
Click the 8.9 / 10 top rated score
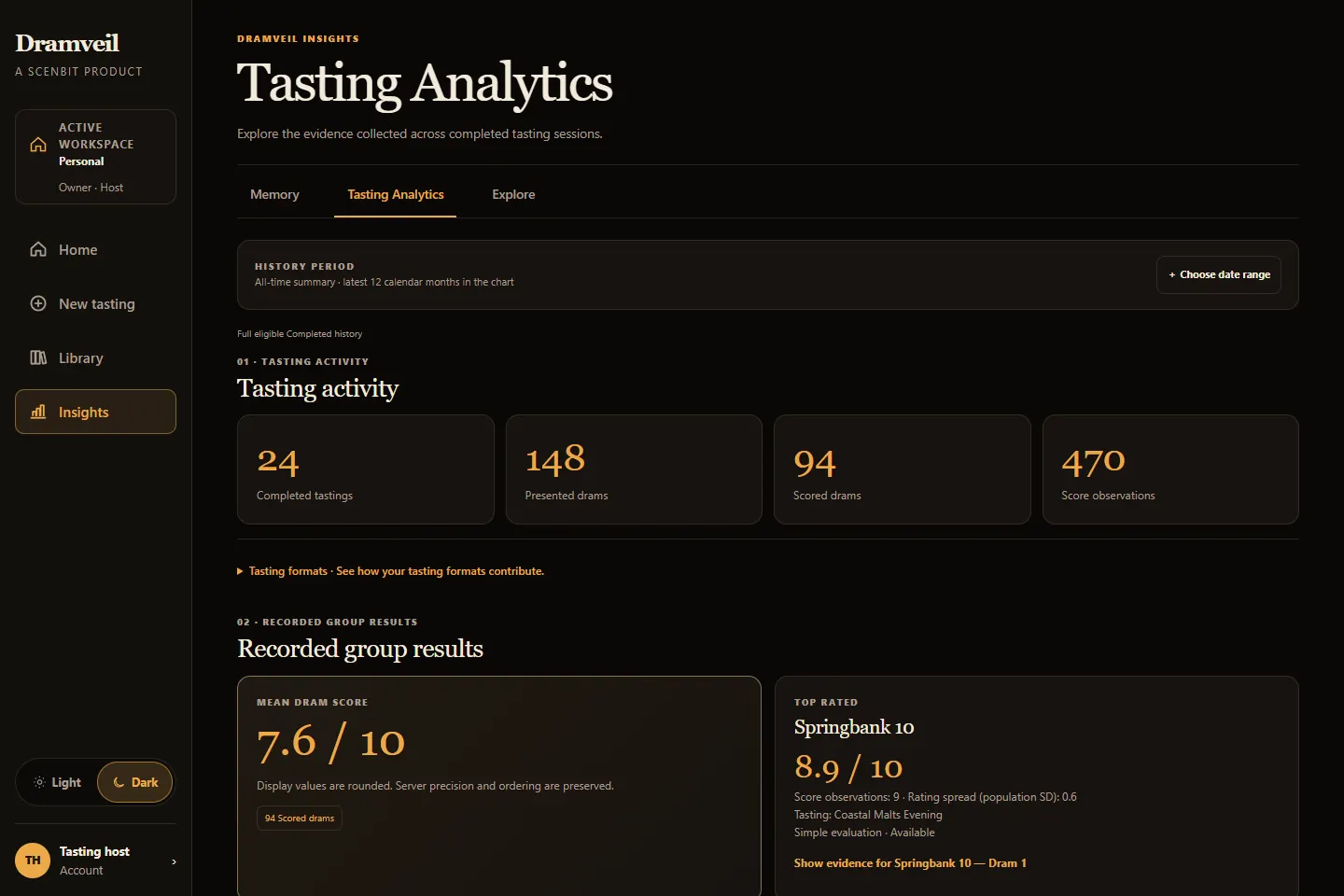point(848,767)
